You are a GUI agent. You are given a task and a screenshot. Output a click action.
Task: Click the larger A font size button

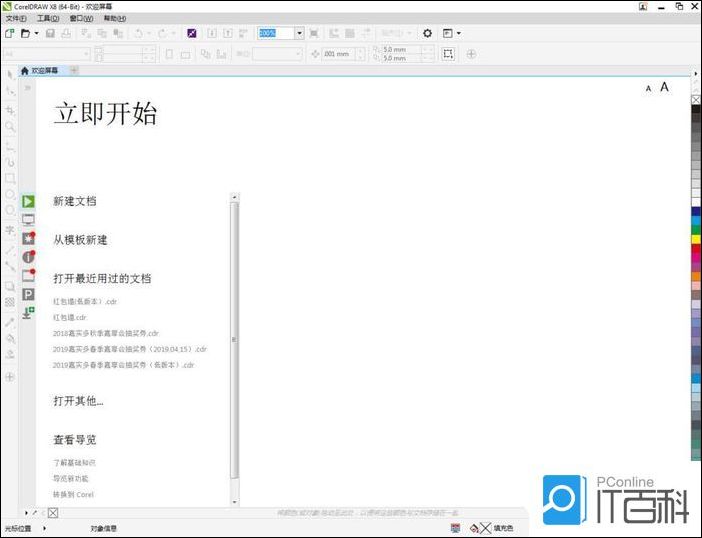click(664, 87)
